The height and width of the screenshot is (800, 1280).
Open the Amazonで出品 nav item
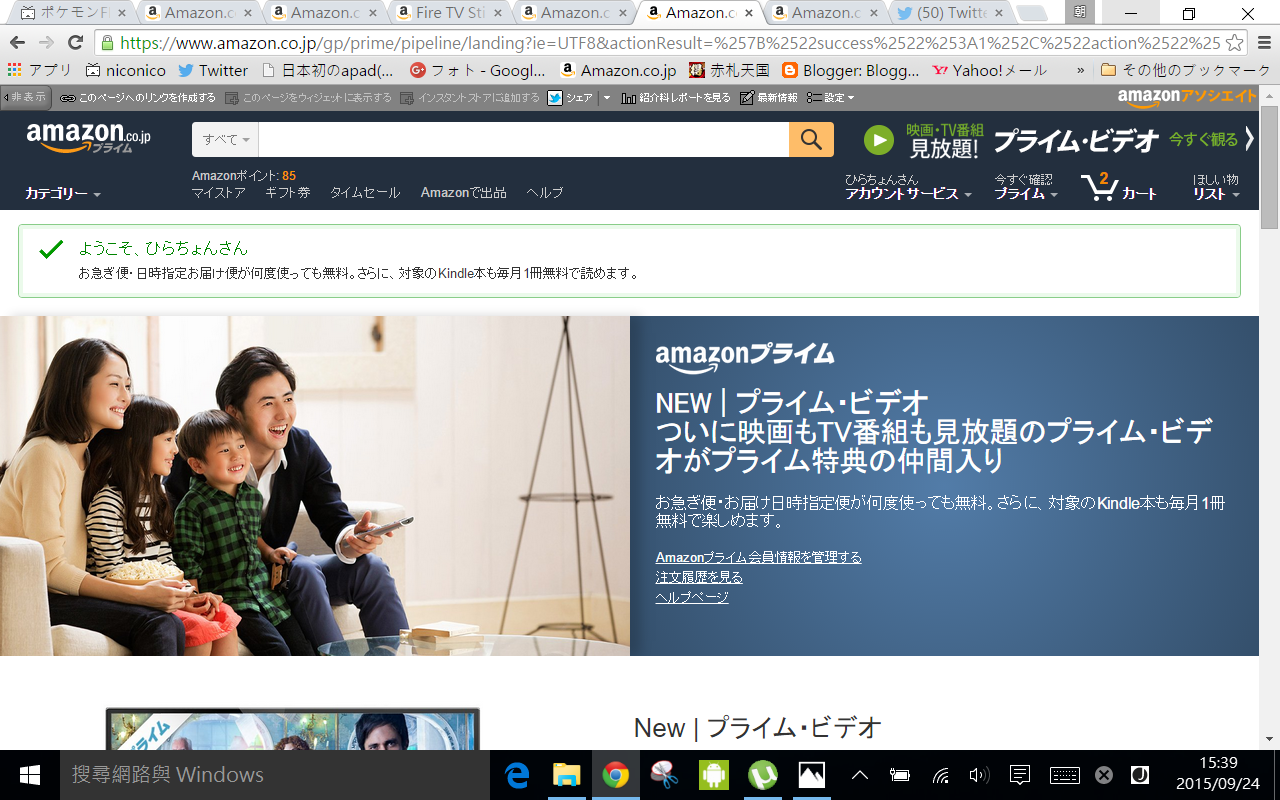pos(463,193)
